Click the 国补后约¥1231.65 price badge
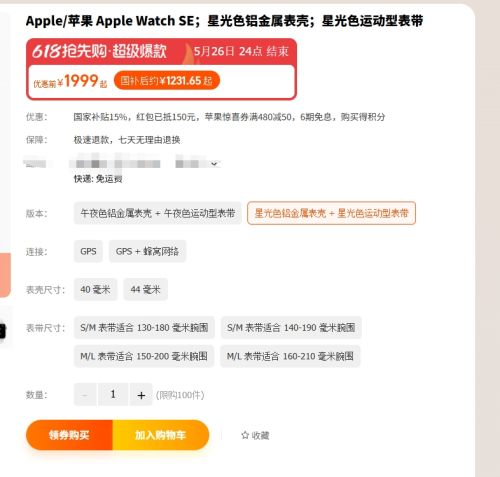The height and width of the screenshot is (477, 500). (167, 80)
